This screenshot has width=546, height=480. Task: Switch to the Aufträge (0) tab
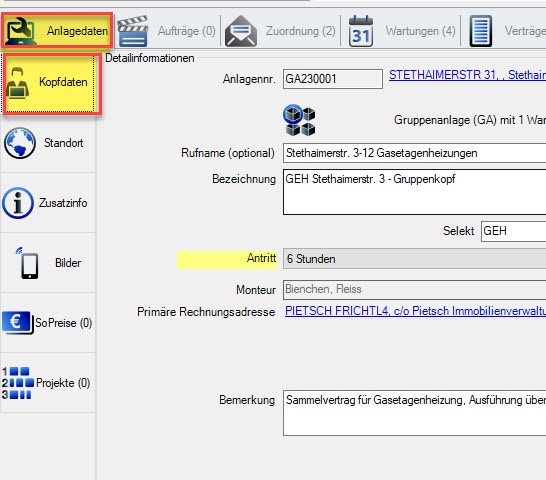pos(167,31)
